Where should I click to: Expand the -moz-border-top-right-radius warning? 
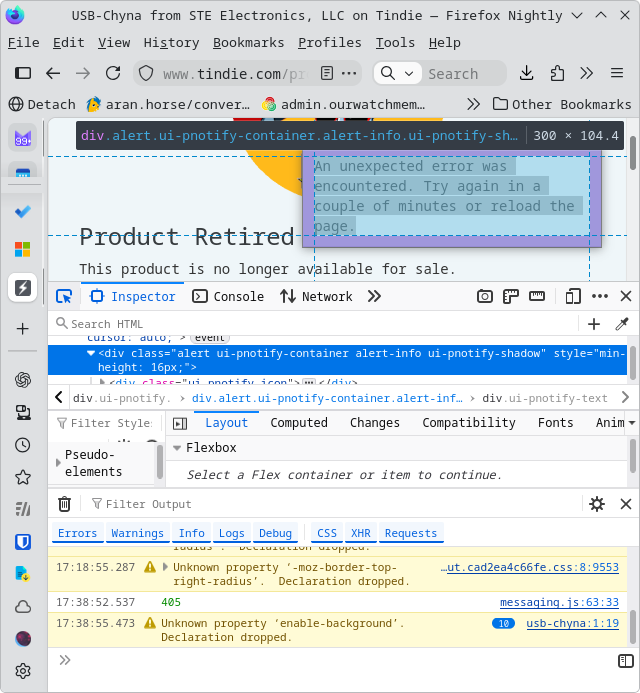[x=165, y=567]
